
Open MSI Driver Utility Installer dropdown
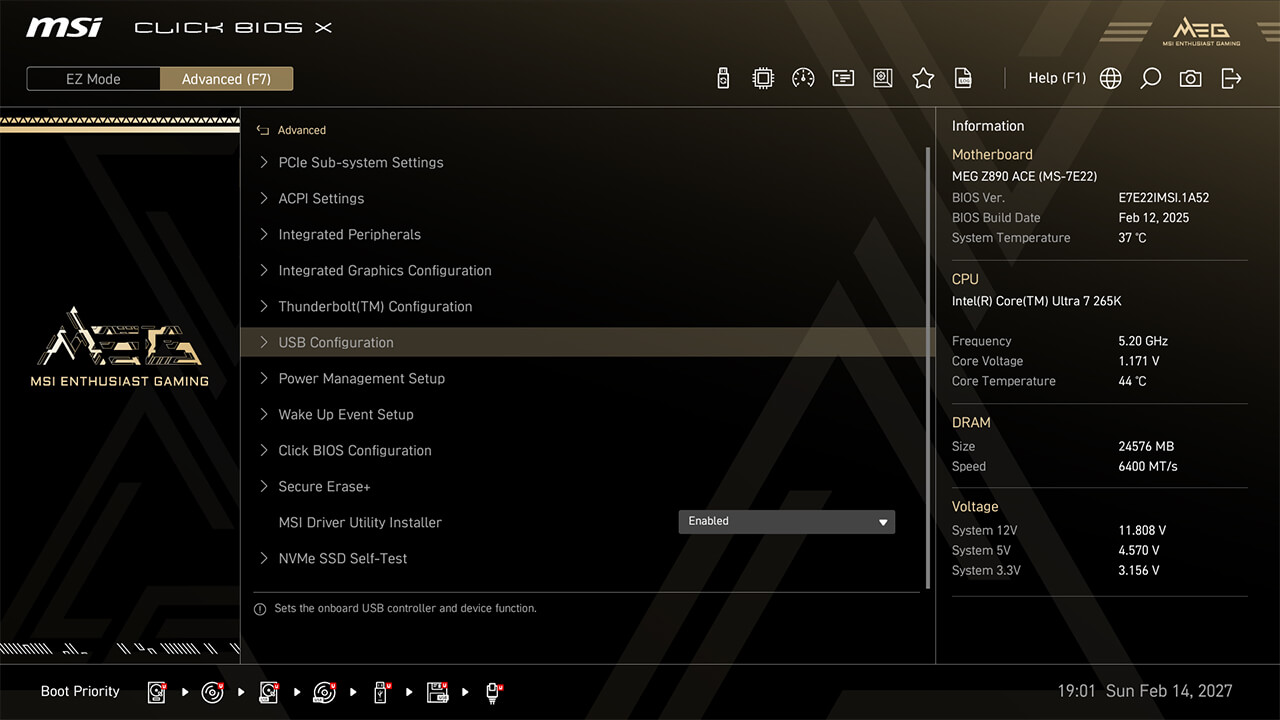pos(786,521)
